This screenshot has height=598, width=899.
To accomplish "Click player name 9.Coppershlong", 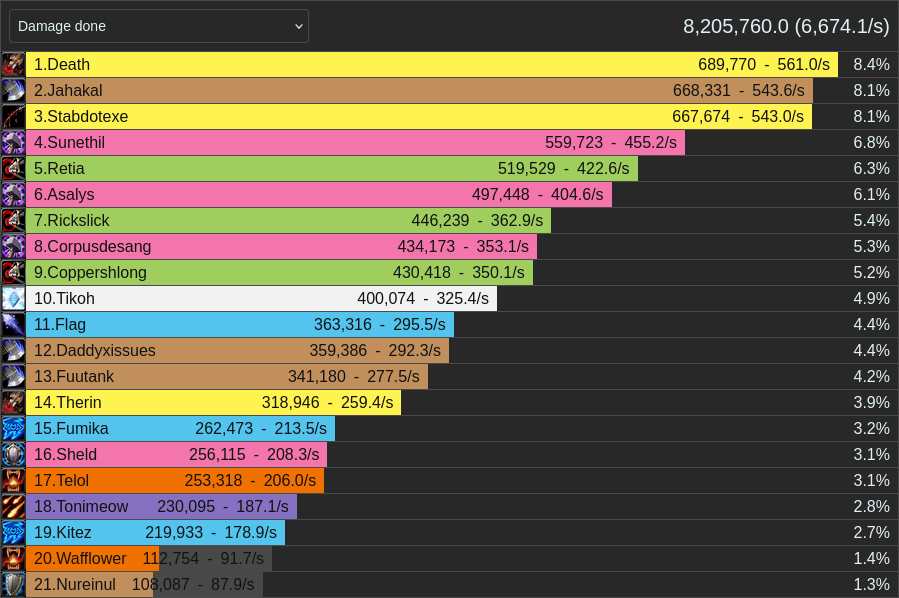I will point(90,272).
